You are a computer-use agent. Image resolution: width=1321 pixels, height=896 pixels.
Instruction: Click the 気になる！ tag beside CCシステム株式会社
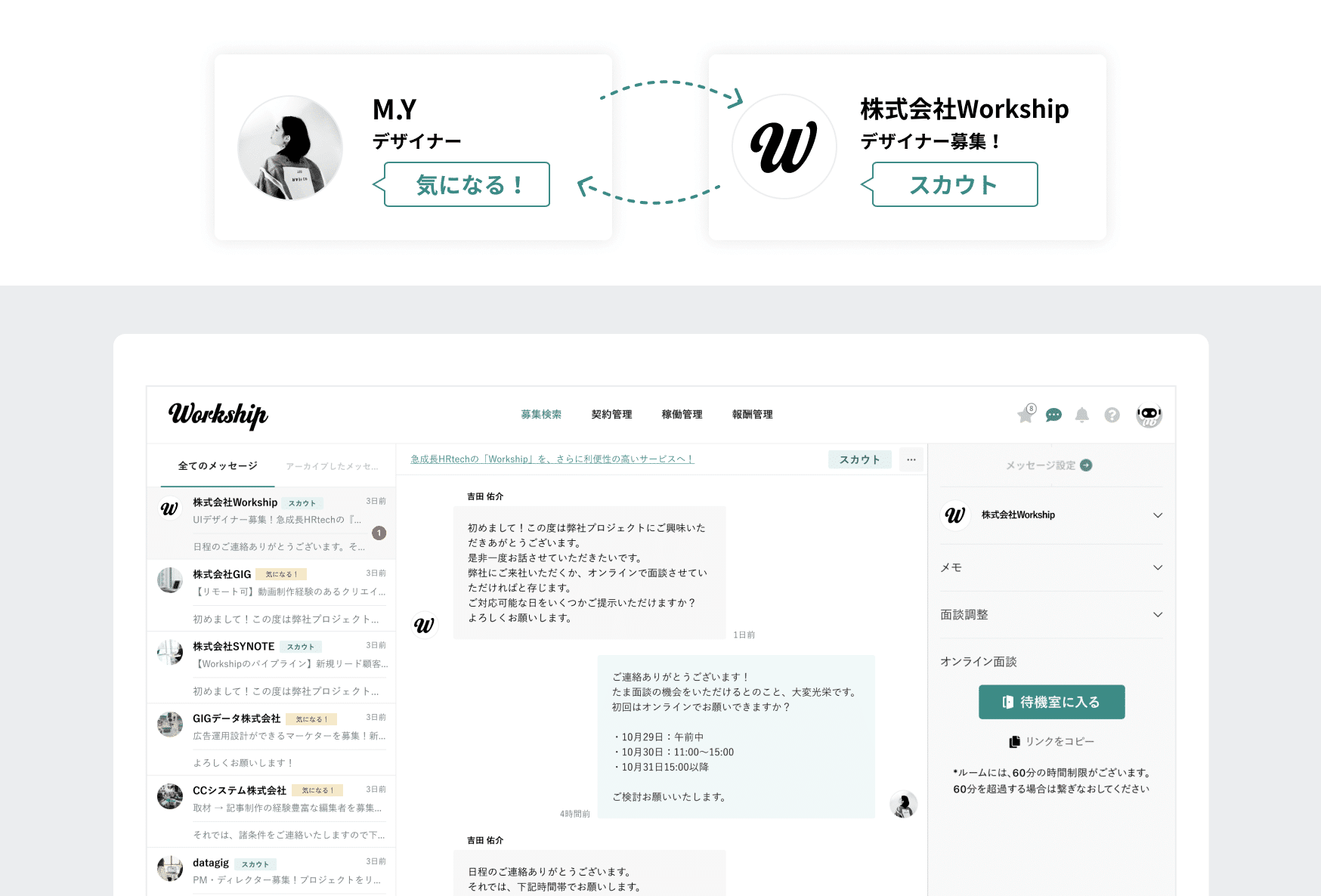317,790
